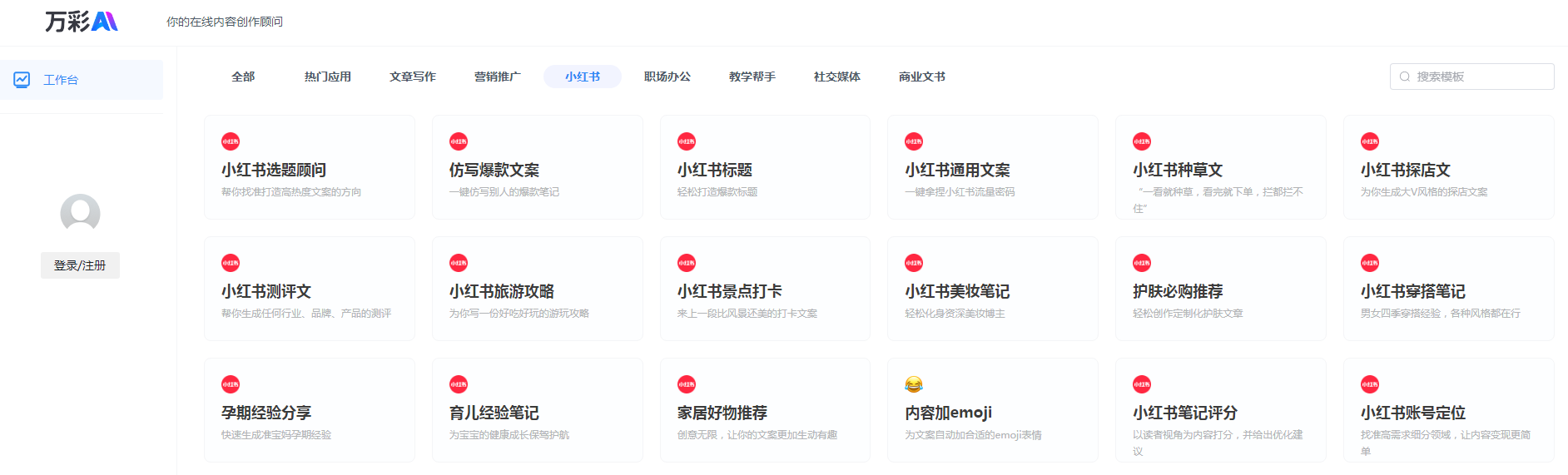Viewport: 1568px width, 475px height.
Task: Open the 热门应用 tab
Action: [x=328, y=77]
